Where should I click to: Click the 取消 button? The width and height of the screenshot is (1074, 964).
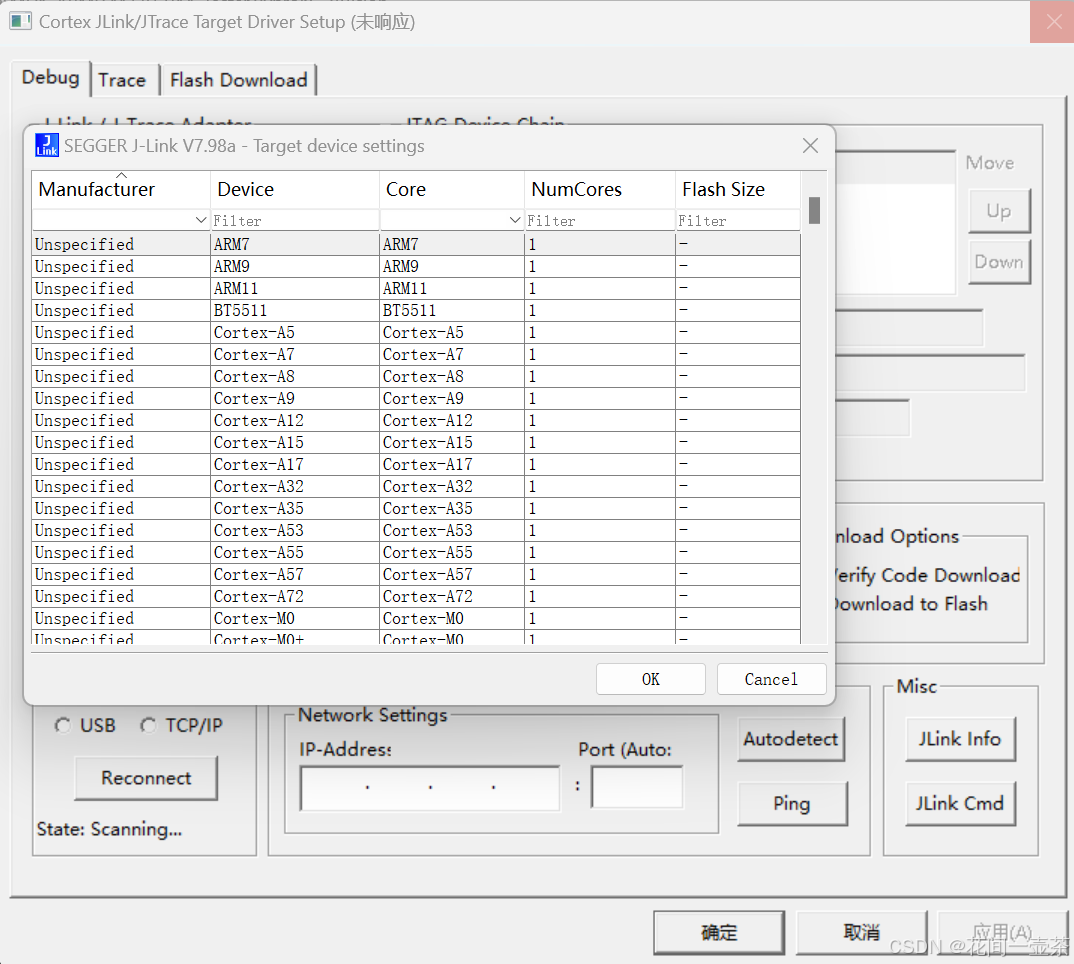click(862, 932)
